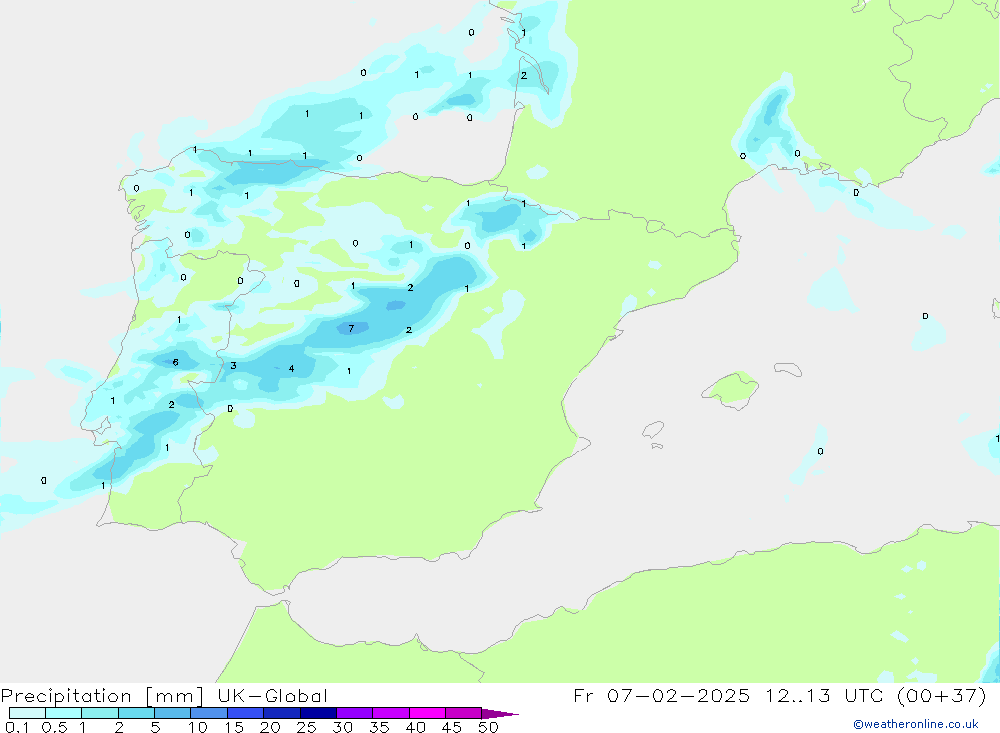Click the 15 legend scale label
The width and height of the screenshot is (1000, 733).
pyautogui.click(x=234, y=727)
